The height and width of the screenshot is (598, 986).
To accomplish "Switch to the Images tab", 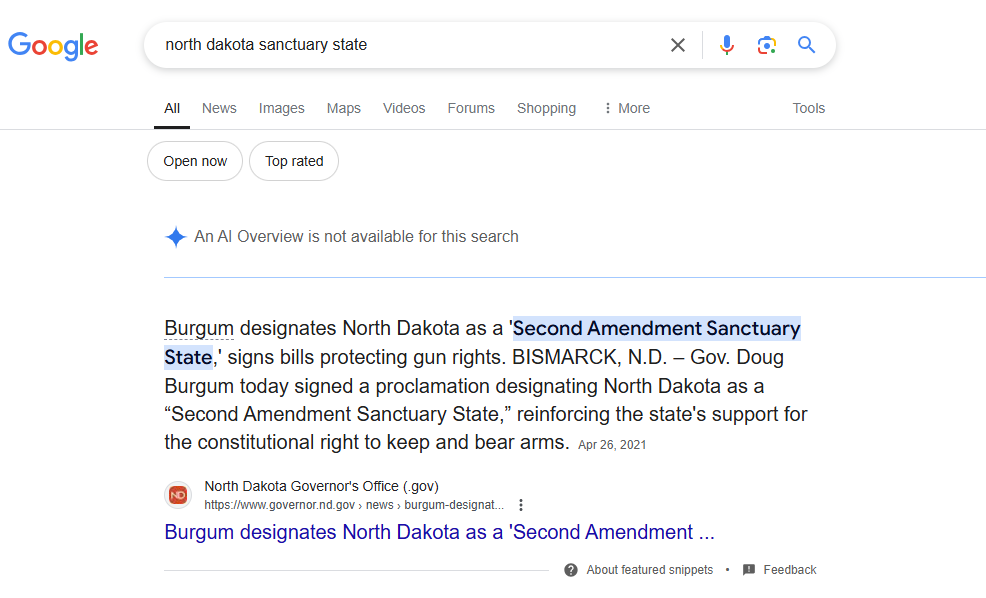I will (x=281, y=108).
